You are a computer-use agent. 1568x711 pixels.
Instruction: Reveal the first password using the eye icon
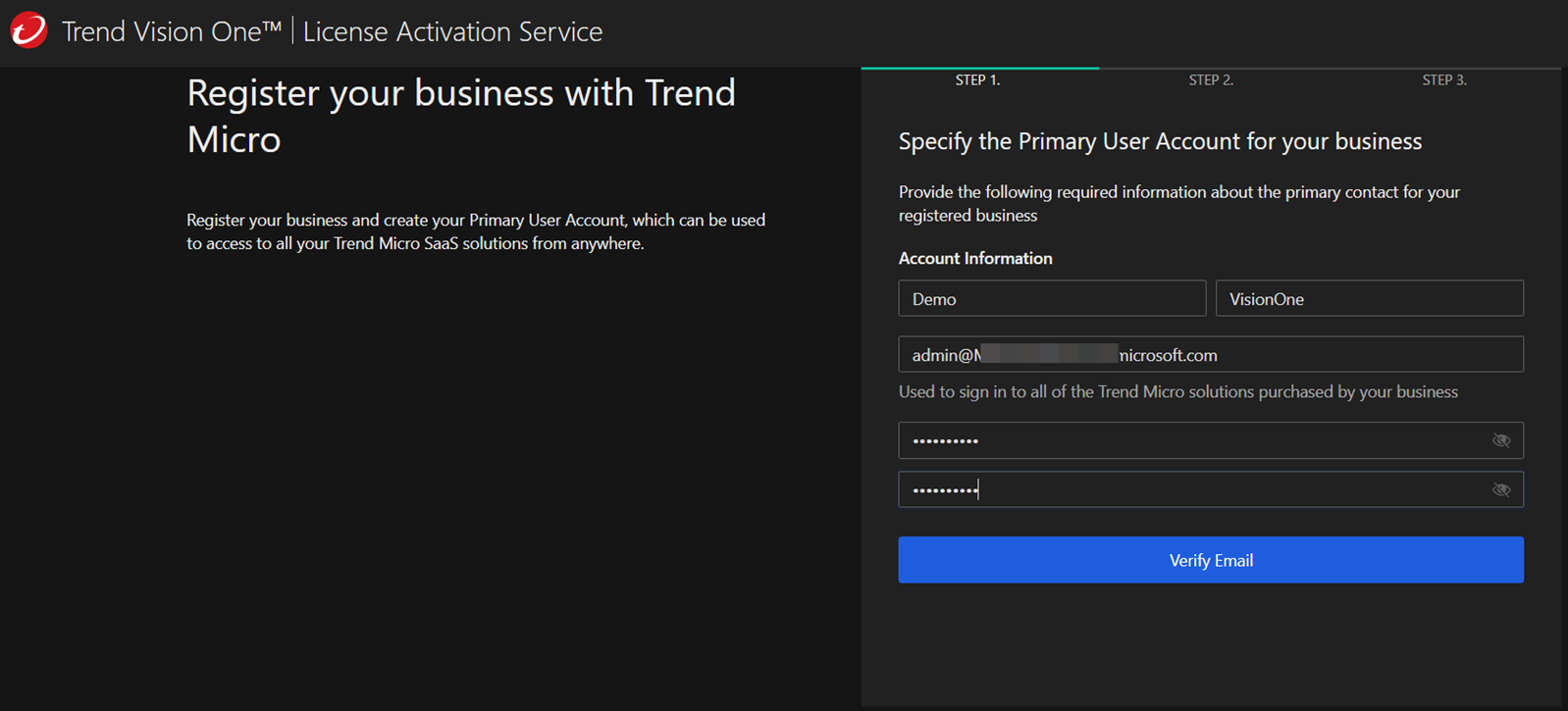point(1500,440)
